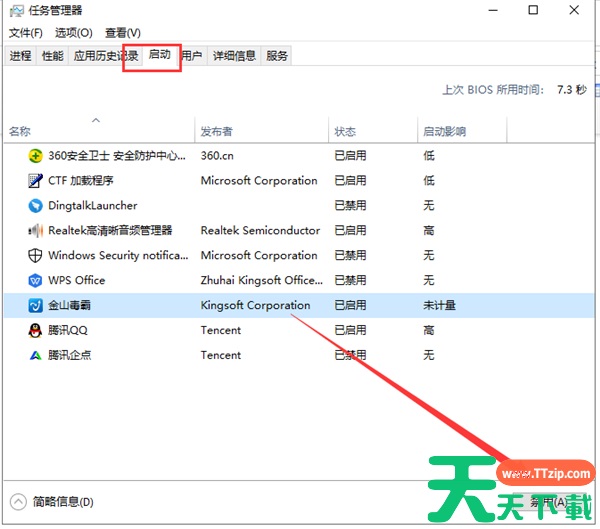This screenshot has height=529, width=600.
Task: Sort by 发布者 column header
Action: click(x=217, y=132)
